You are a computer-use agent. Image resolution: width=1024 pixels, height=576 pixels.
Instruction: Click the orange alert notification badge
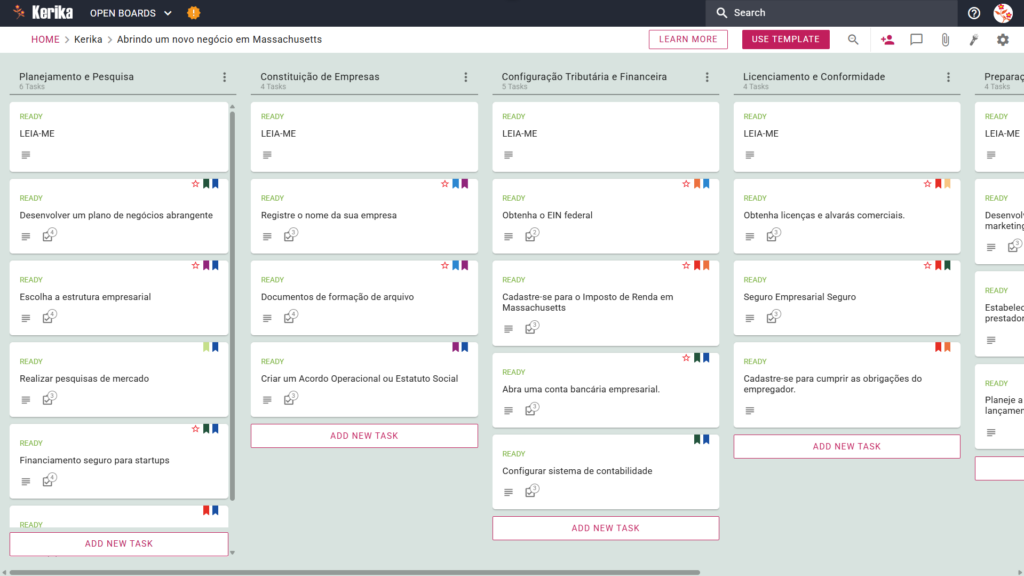tap(193, 12)
